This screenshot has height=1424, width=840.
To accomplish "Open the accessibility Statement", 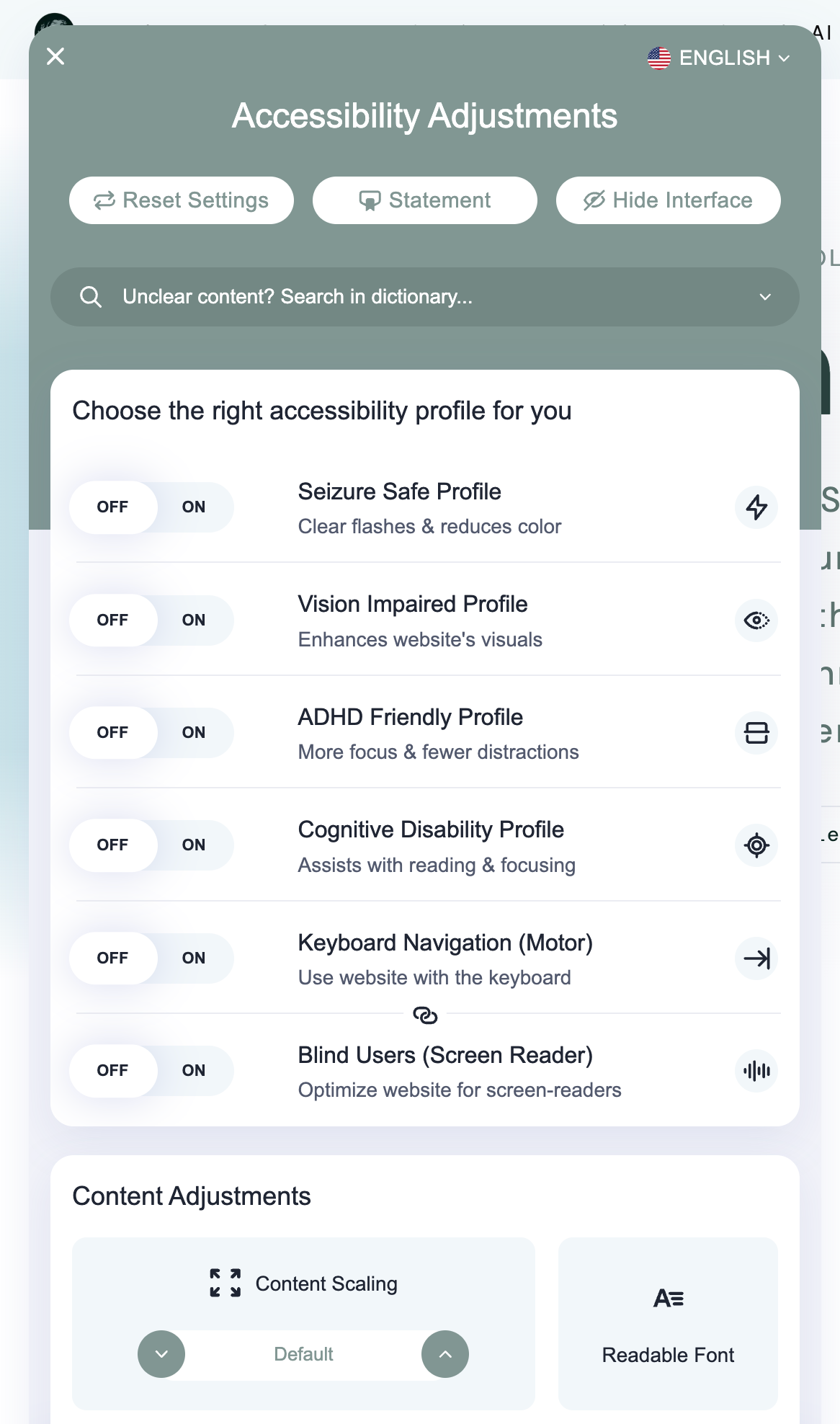I will (x=425, y=200).
